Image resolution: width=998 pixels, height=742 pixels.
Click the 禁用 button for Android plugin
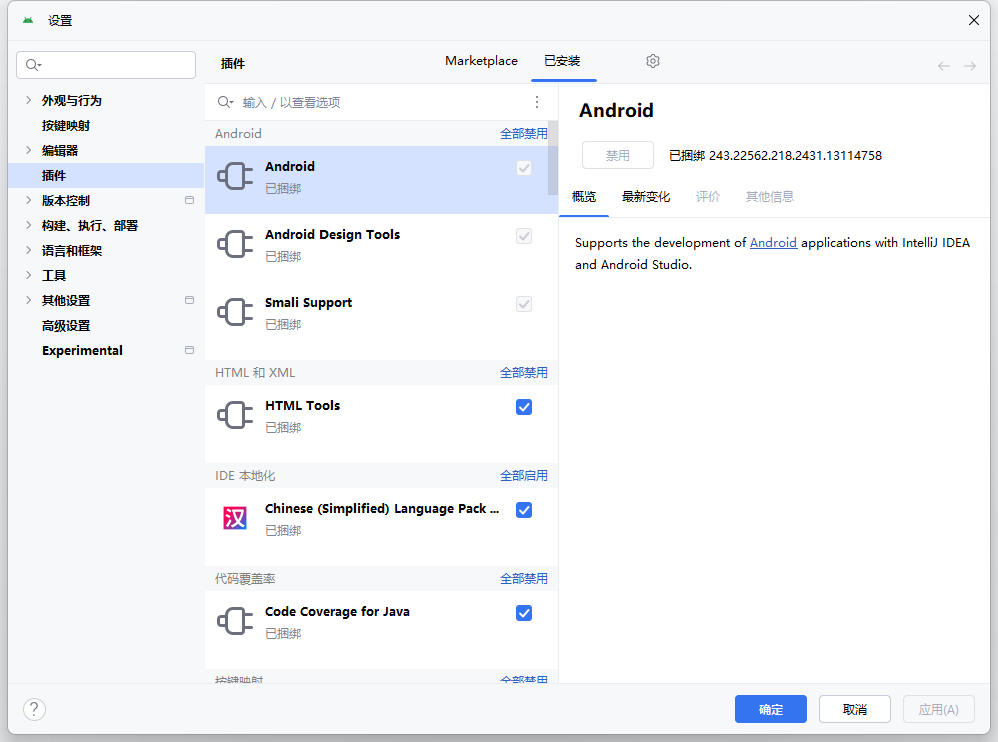[617, 155]
